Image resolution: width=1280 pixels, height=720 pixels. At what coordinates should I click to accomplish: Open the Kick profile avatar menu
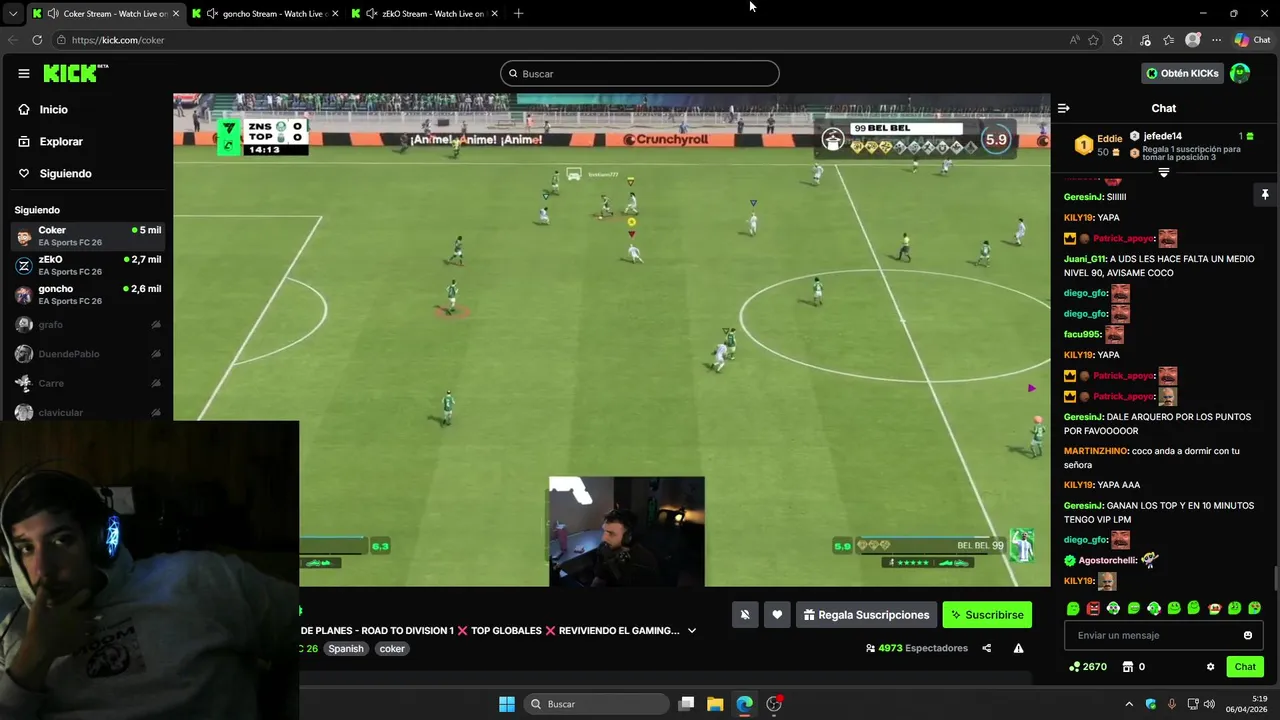(x=1240, y=73)
